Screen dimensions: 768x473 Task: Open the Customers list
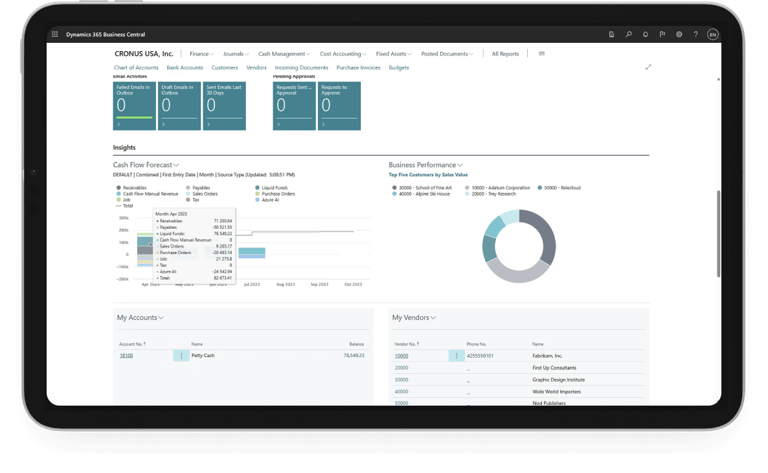coord(224,68)
